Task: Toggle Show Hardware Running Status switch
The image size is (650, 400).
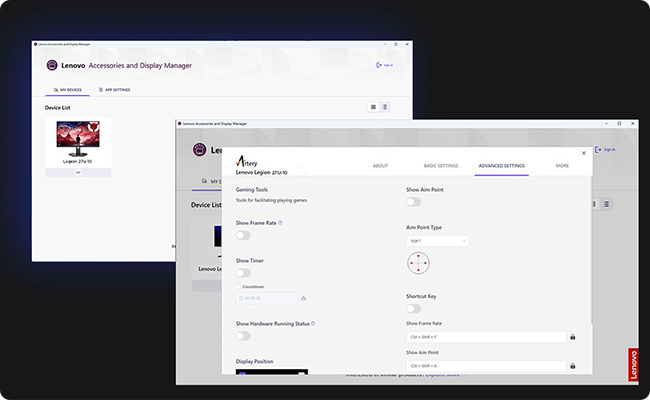Action: coord(243,336)
